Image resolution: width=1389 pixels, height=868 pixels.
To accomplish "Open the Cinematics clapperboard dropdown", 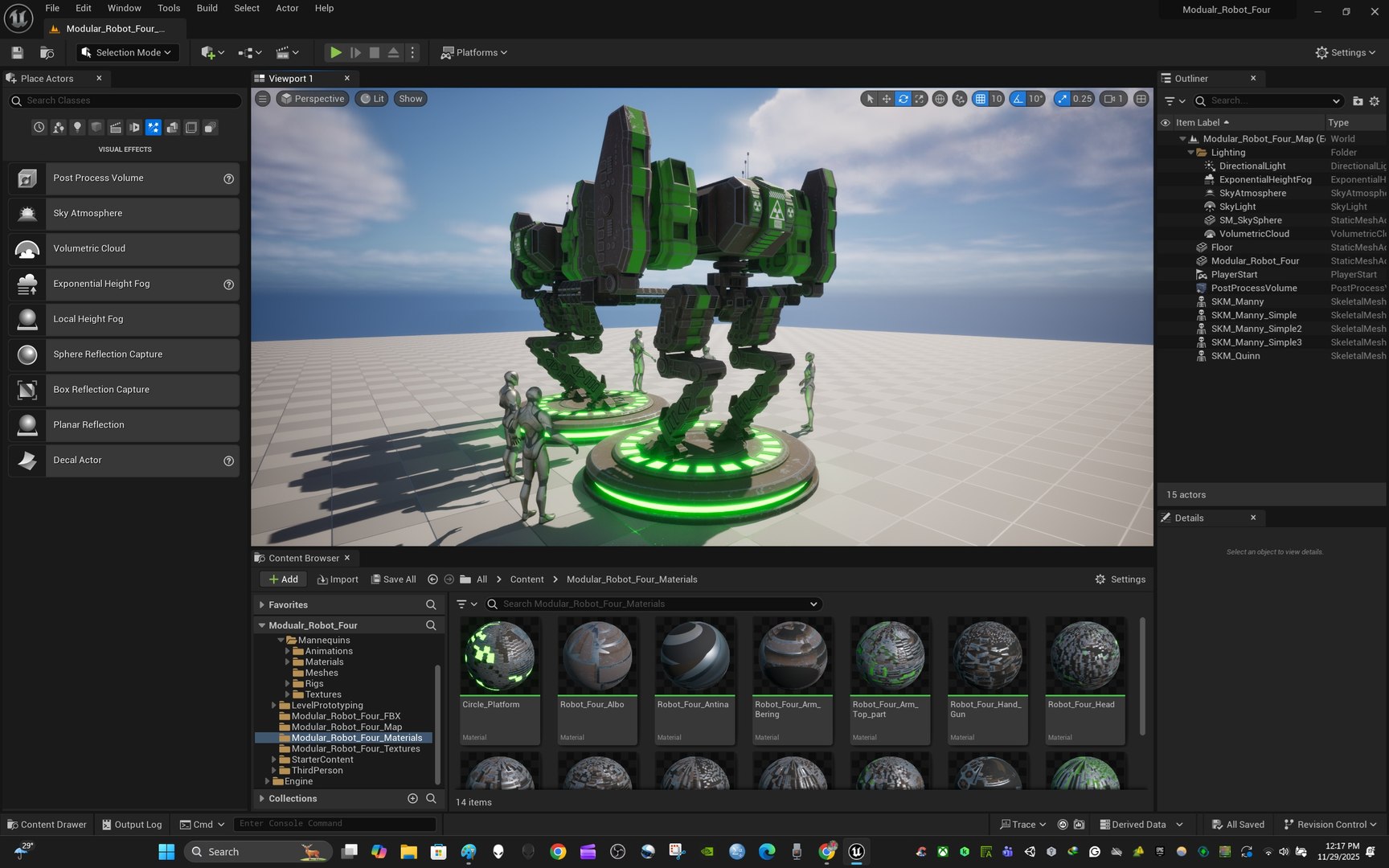I will click(287, 53).
